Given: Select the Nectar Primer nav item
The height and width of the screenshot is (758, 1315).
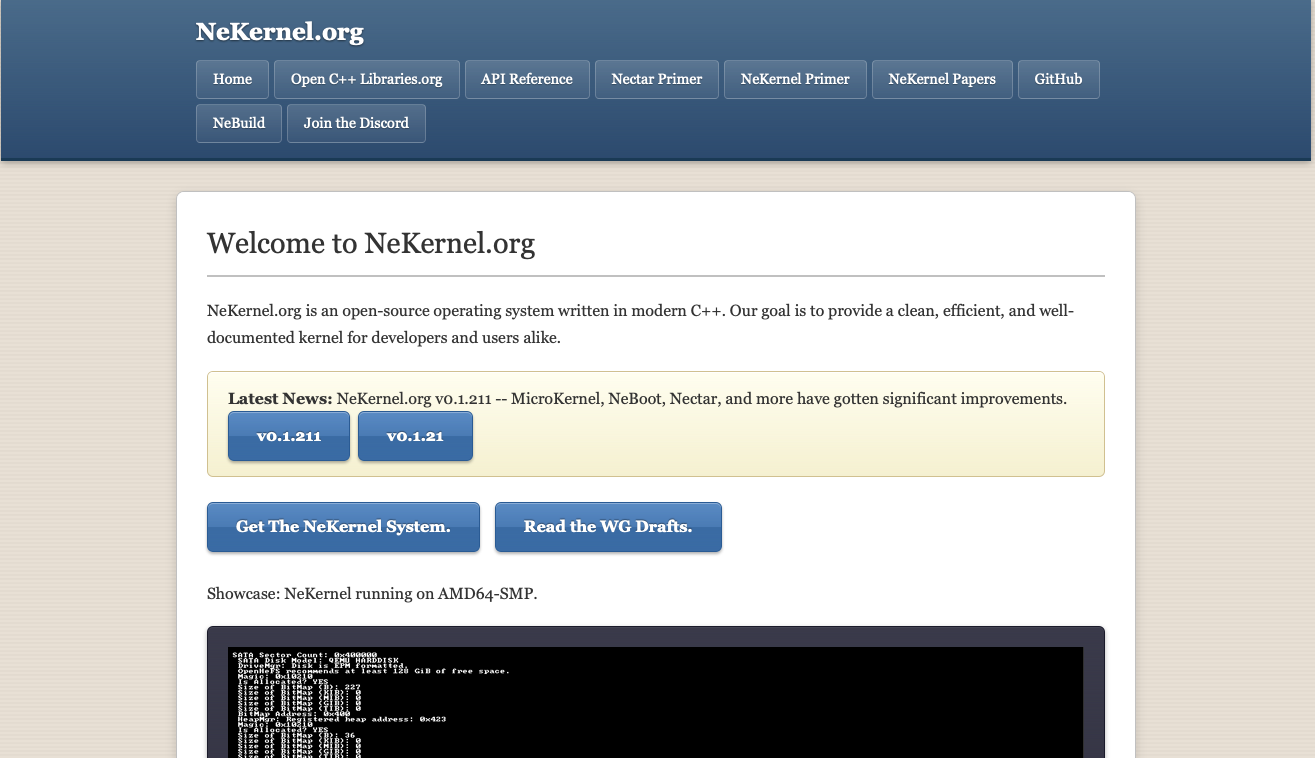Looking at the screenshot, I should pos(656,79).
